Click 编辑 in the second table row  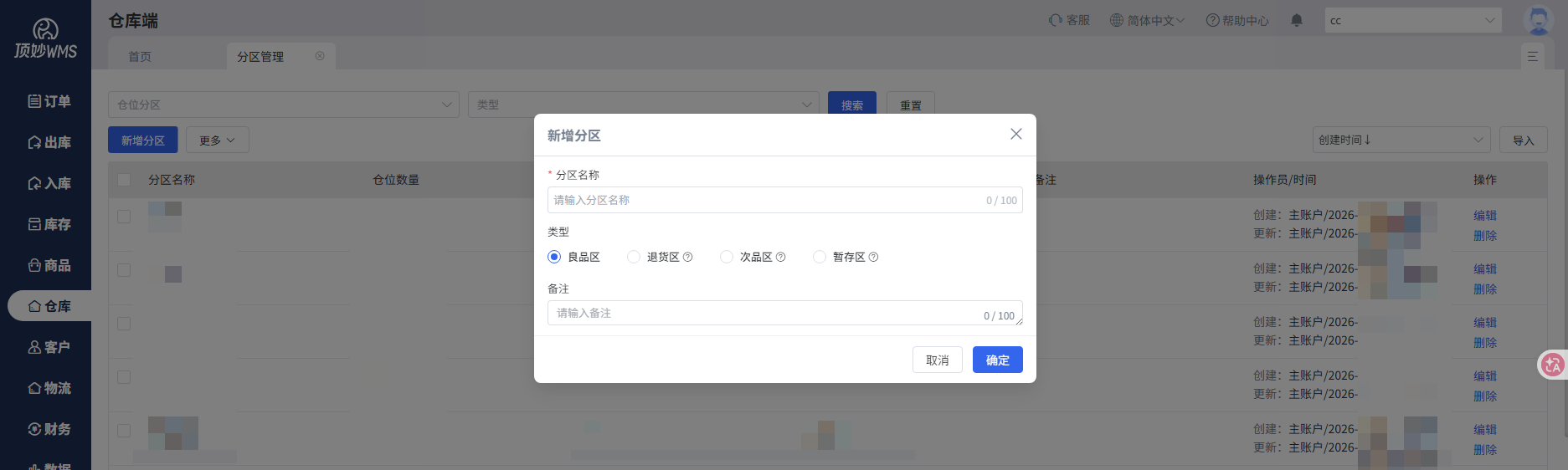coord(1485,269)
